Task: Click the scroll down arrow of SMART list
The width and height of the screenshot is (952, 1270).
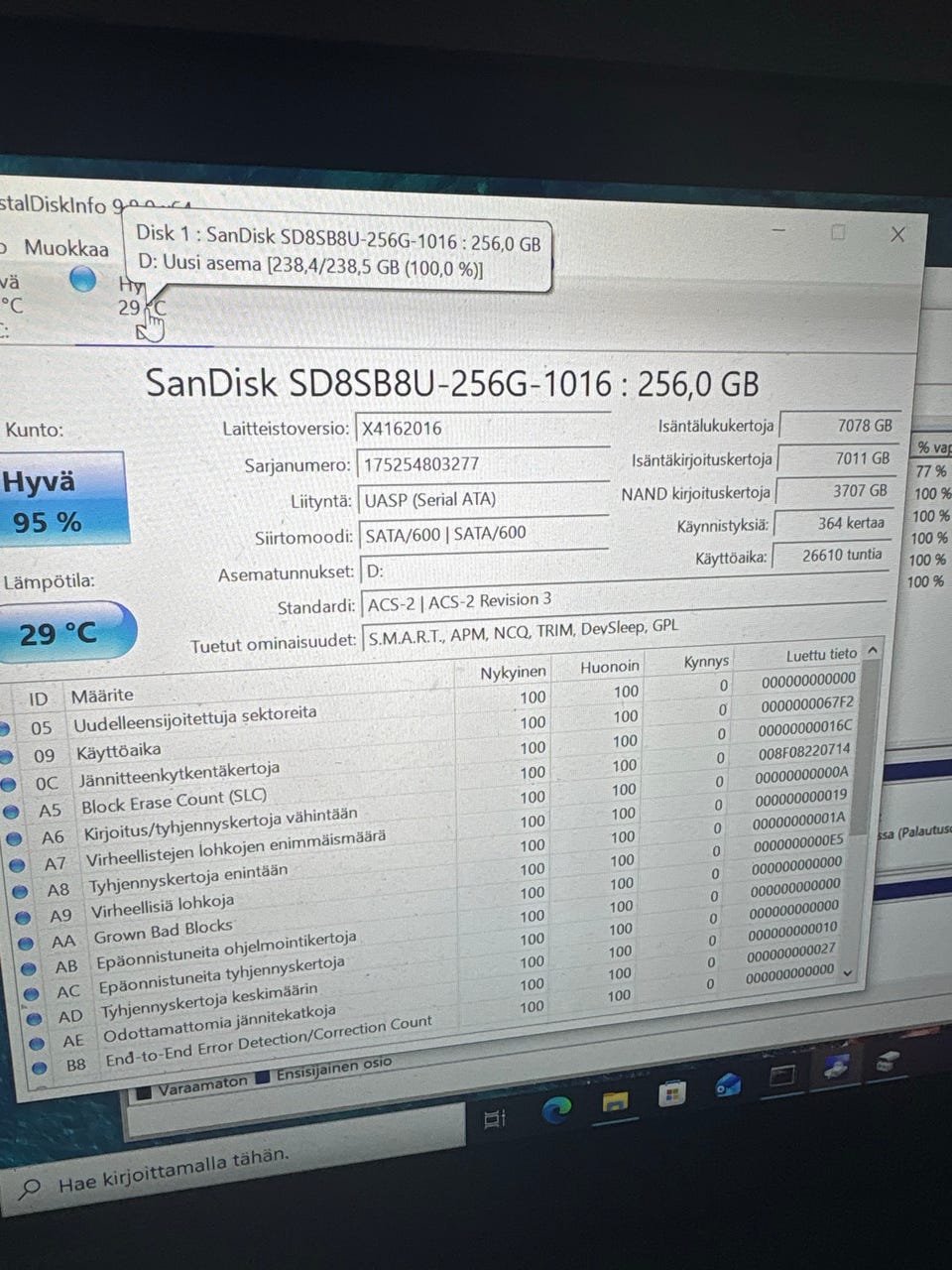Action: (849, 972)
